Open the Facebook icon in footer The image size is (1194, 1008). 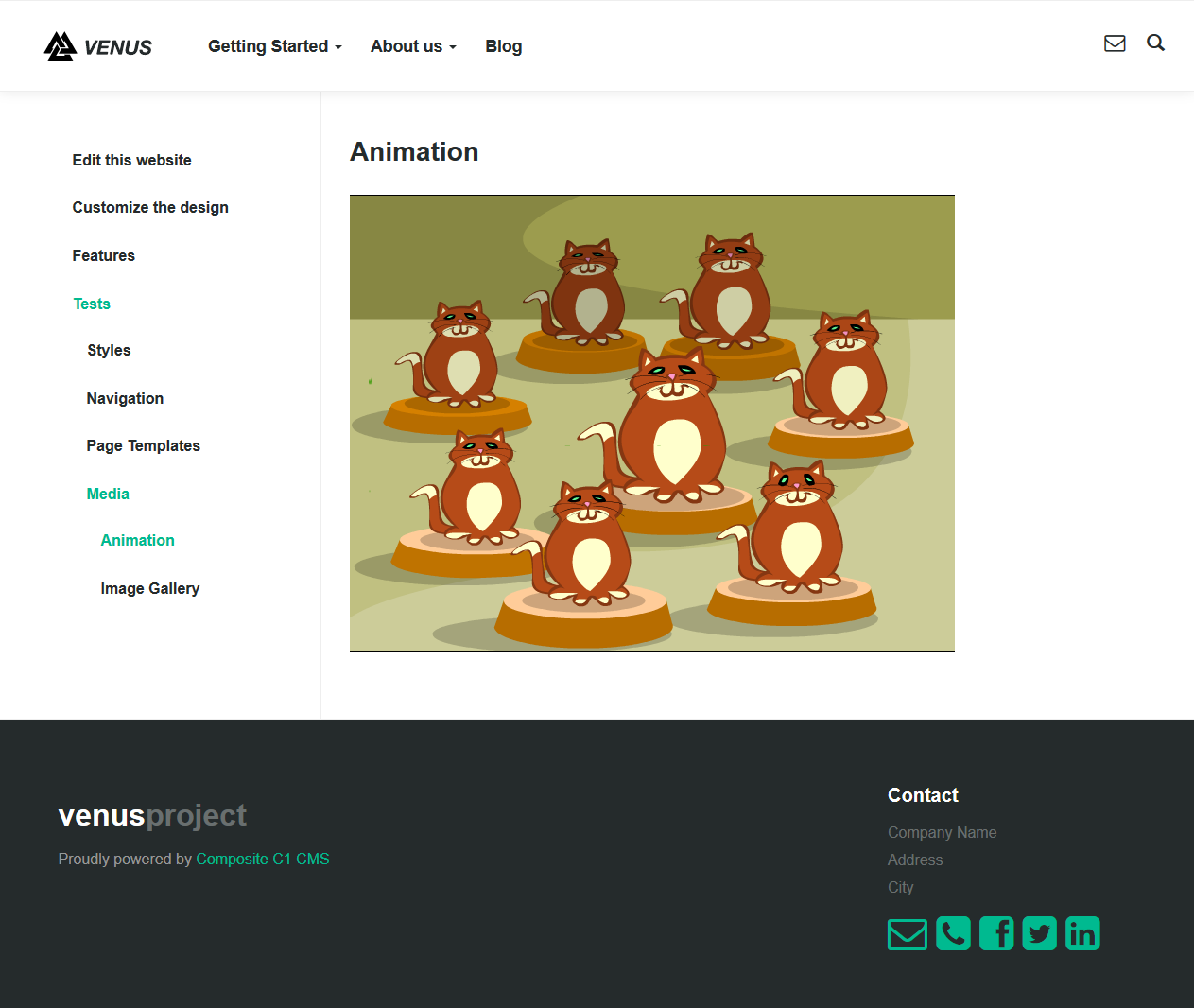996,934
